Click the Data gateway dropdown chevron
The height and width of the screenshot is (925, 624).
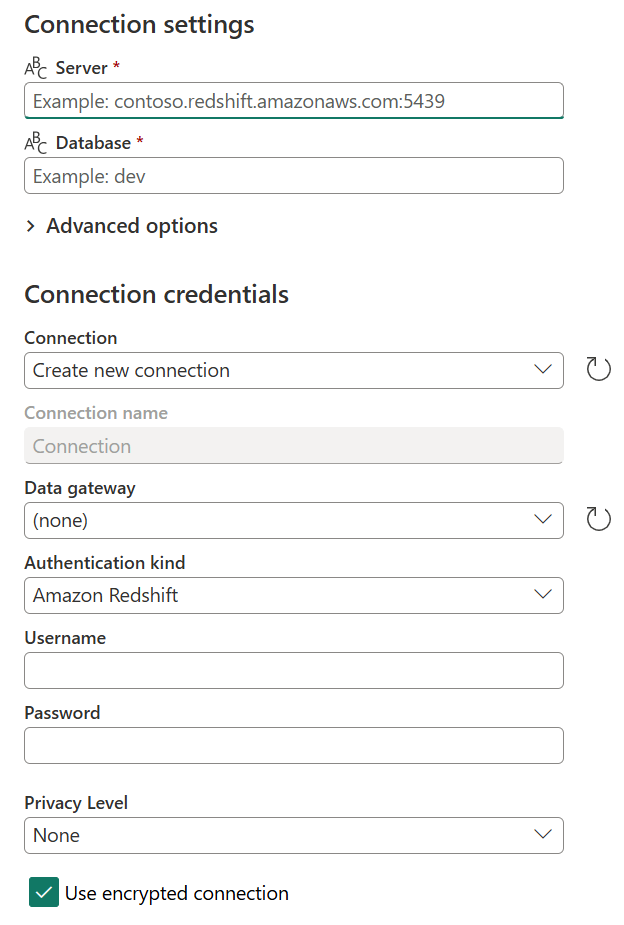(543, 520)
